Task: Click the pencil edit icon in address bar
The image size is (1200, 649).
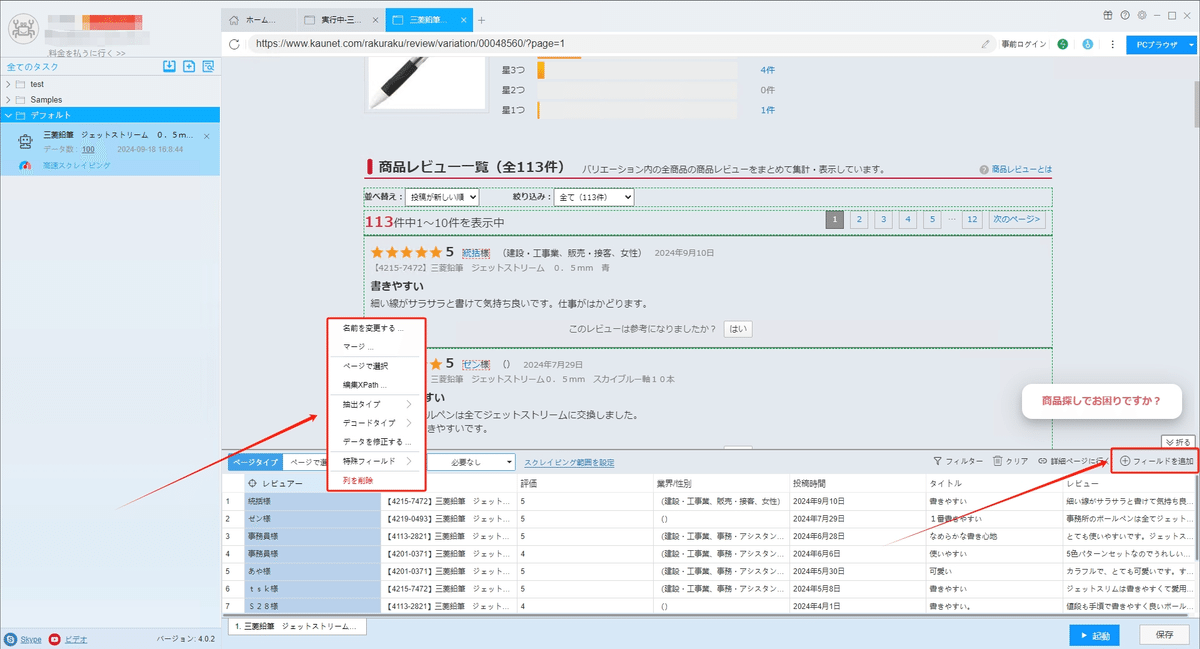Action: pos(986,44)
